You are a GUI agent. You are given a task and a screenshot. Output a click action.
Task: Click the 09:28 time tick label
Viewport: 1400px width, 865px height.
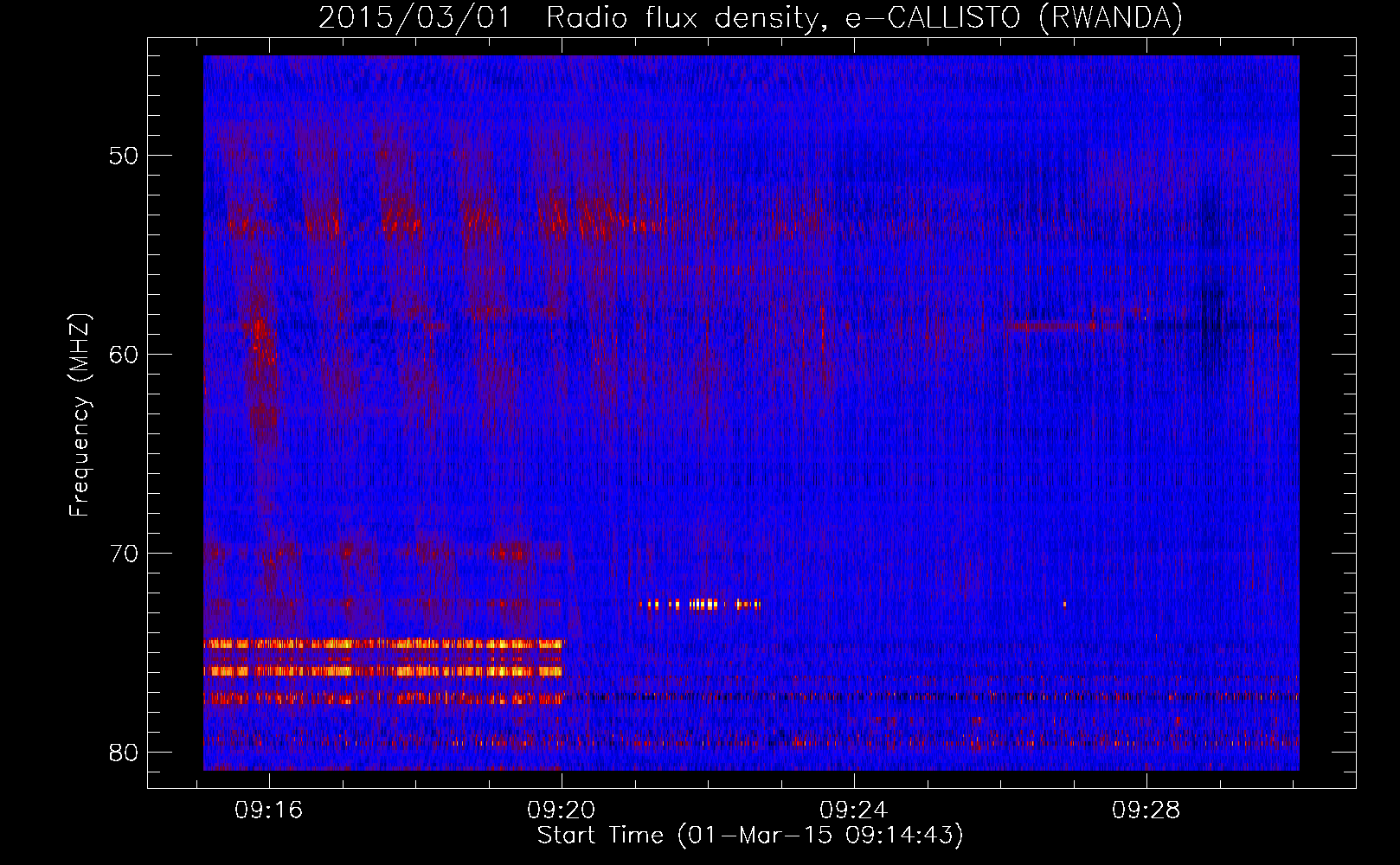tap(1146, 811)
